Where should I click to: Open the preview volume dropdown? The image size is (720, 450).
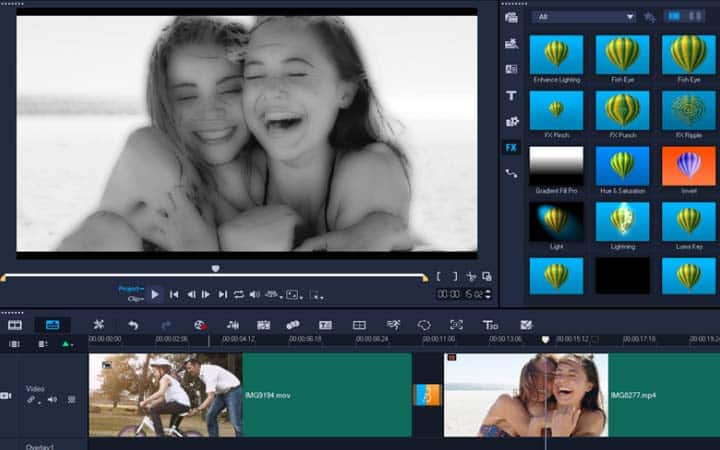coord(255,294)
